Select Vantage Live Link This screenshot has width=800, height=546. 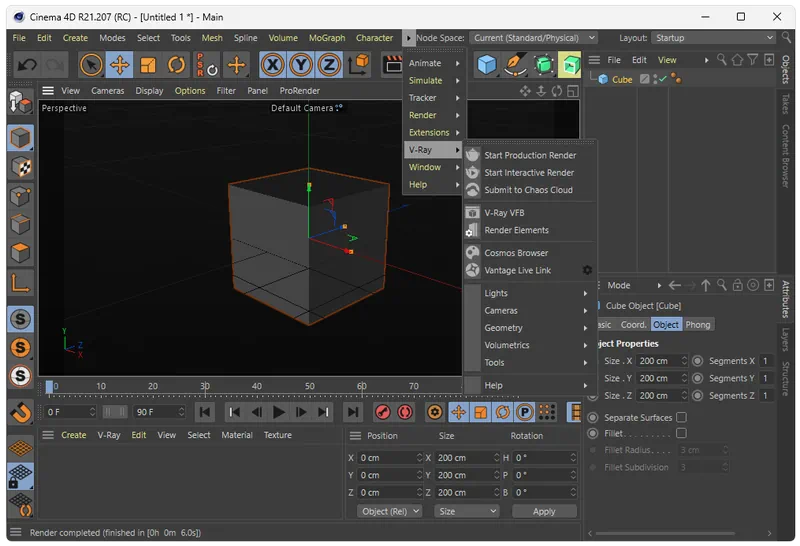517,270
